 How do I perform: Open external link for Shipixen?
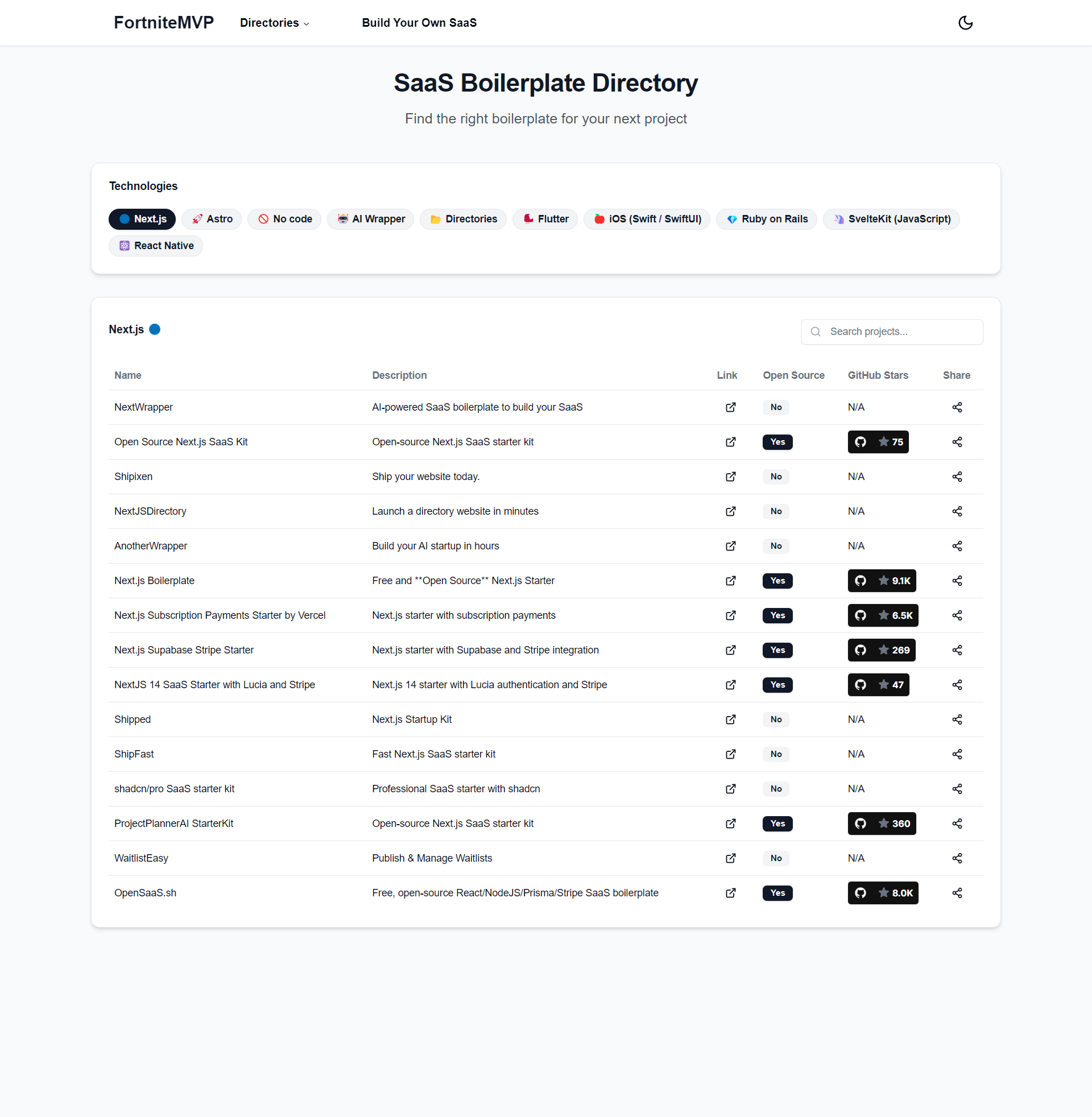tap(731, 477)
